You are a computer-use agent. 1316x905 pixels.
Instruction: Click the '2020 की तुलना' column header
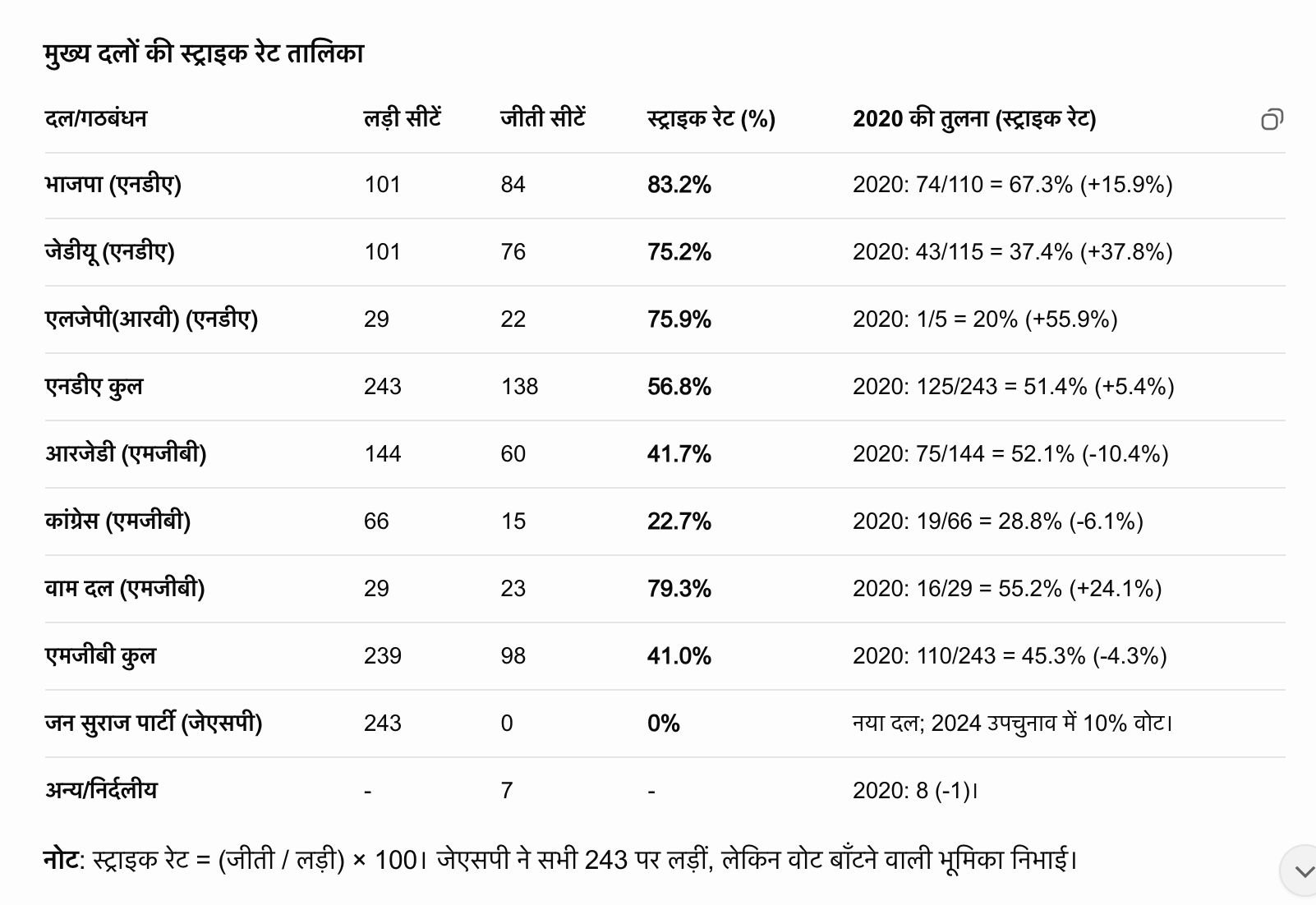tap(974, 119)
